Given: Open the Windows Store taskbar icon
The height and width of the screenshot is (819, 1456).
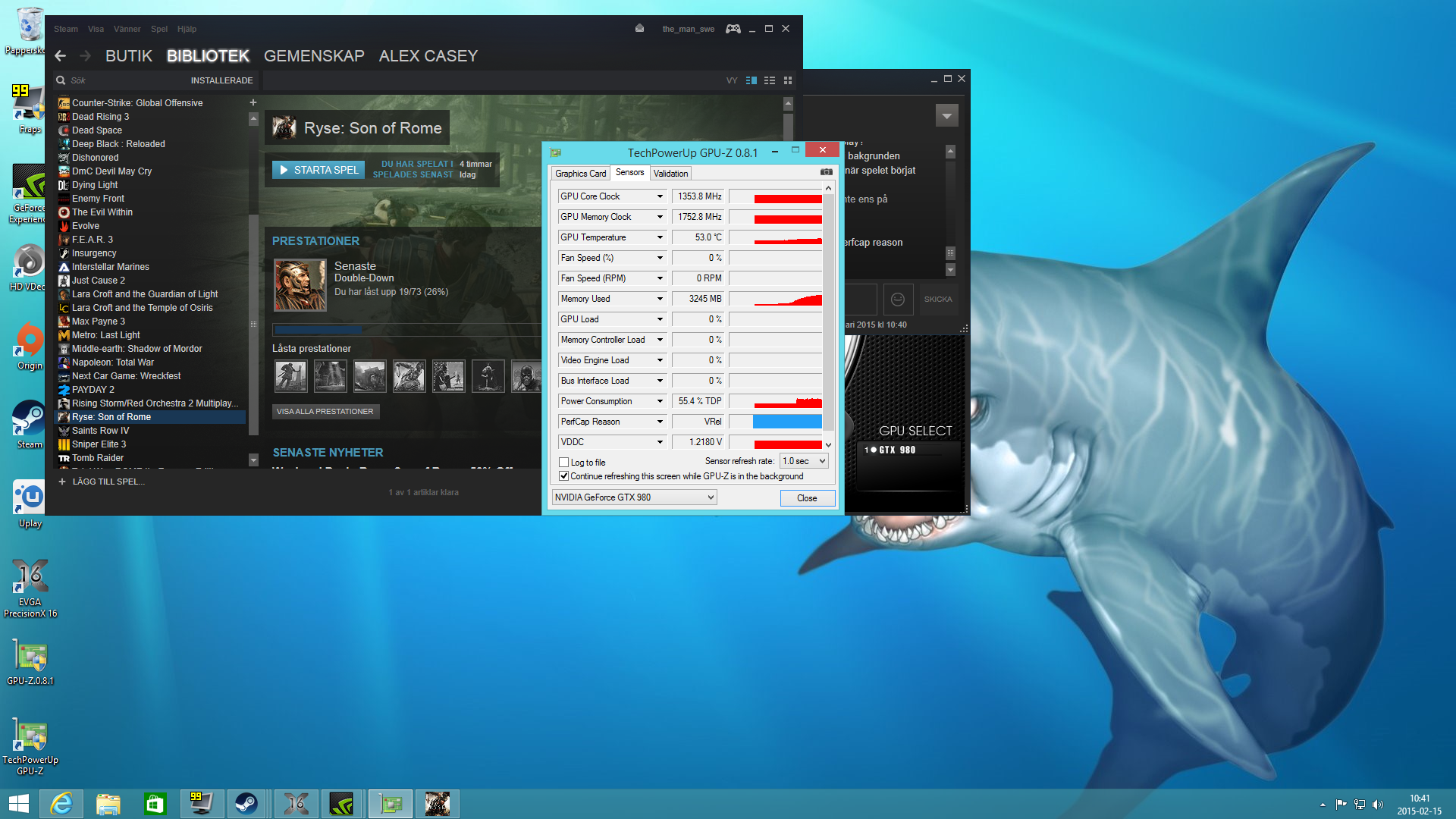Looking at the screenshot, I should coord(155,804).
